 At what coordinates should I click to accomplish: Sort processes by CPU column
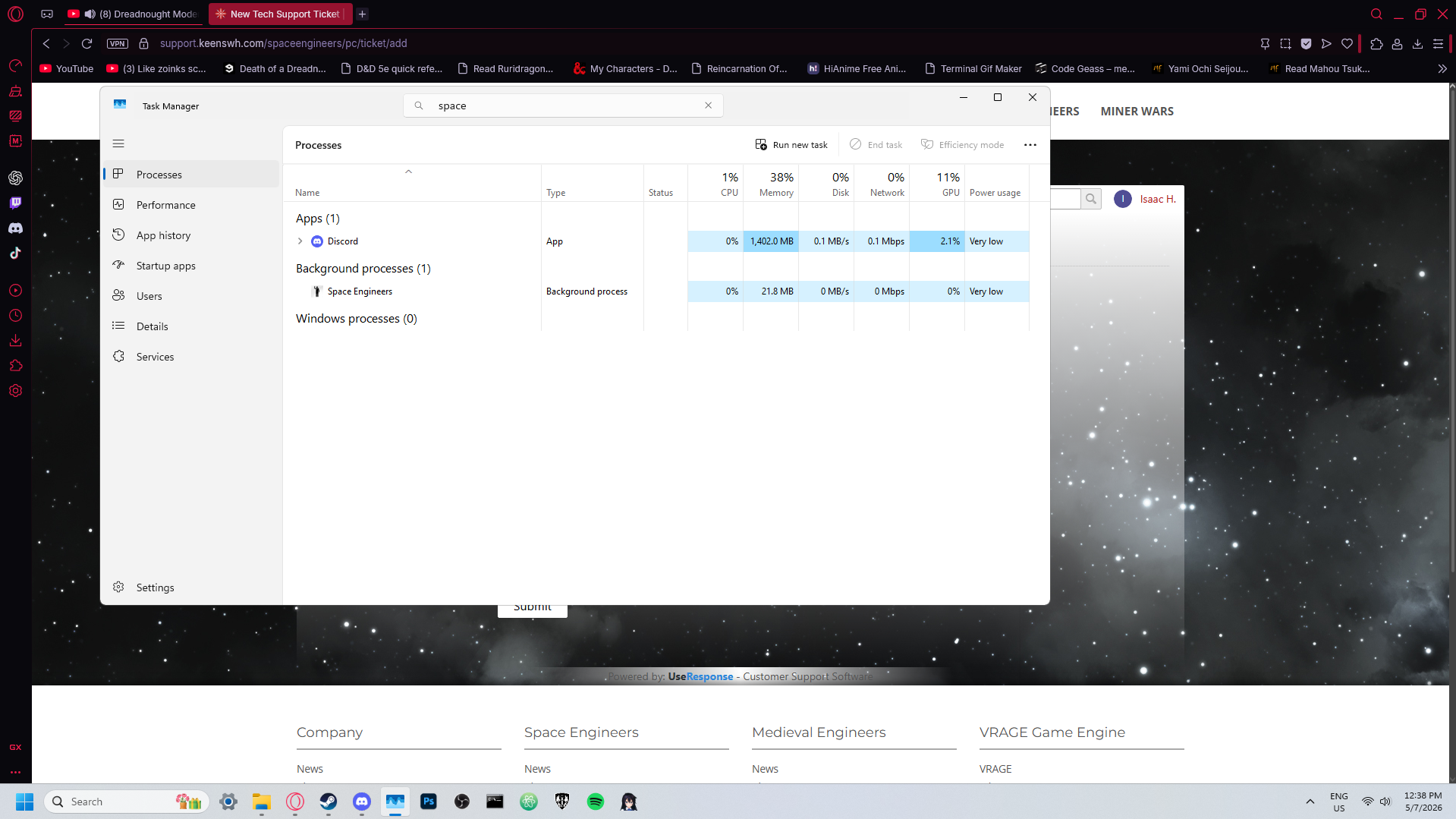point(715,184)
